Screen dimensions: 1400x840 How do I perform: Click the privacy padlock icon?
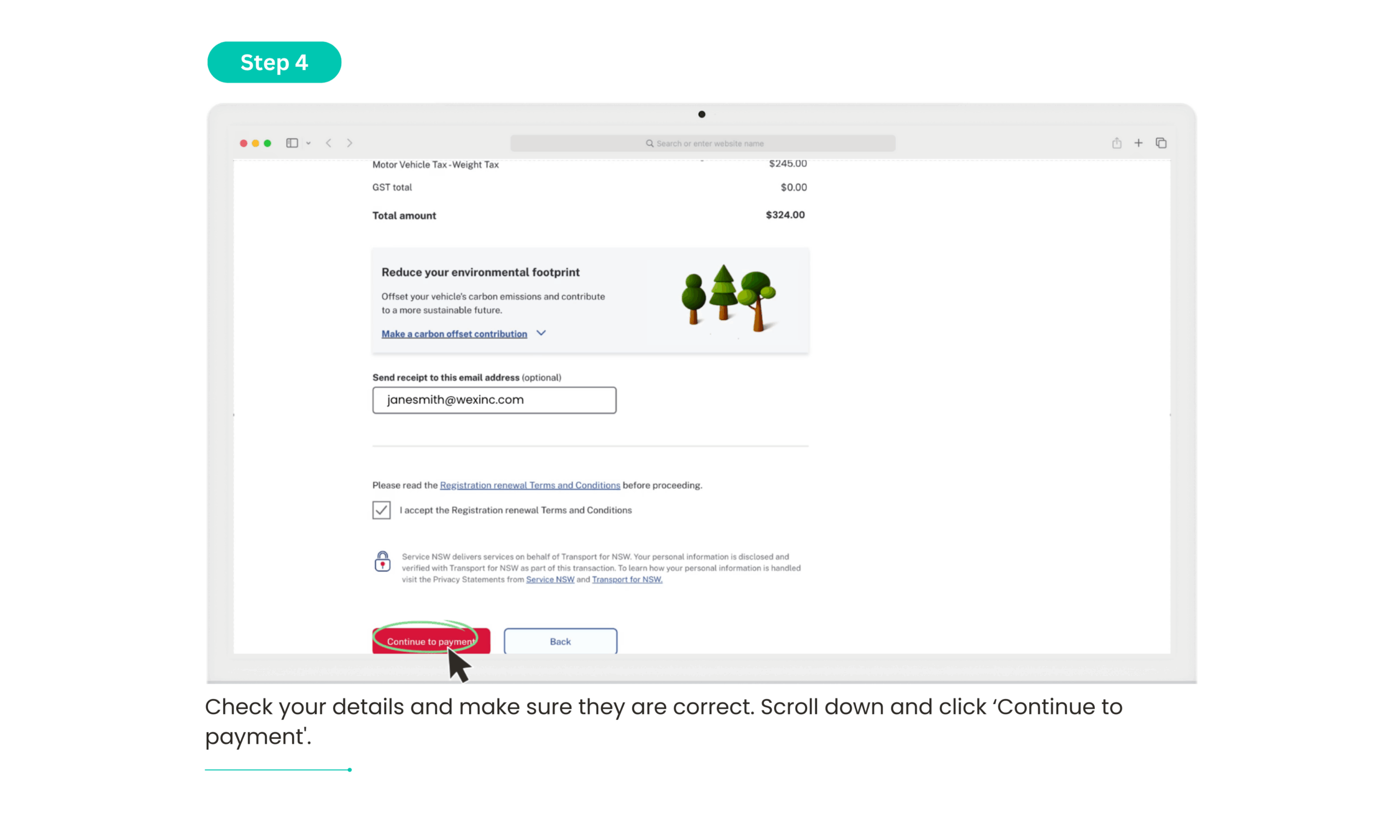click(x=382, y=562)
